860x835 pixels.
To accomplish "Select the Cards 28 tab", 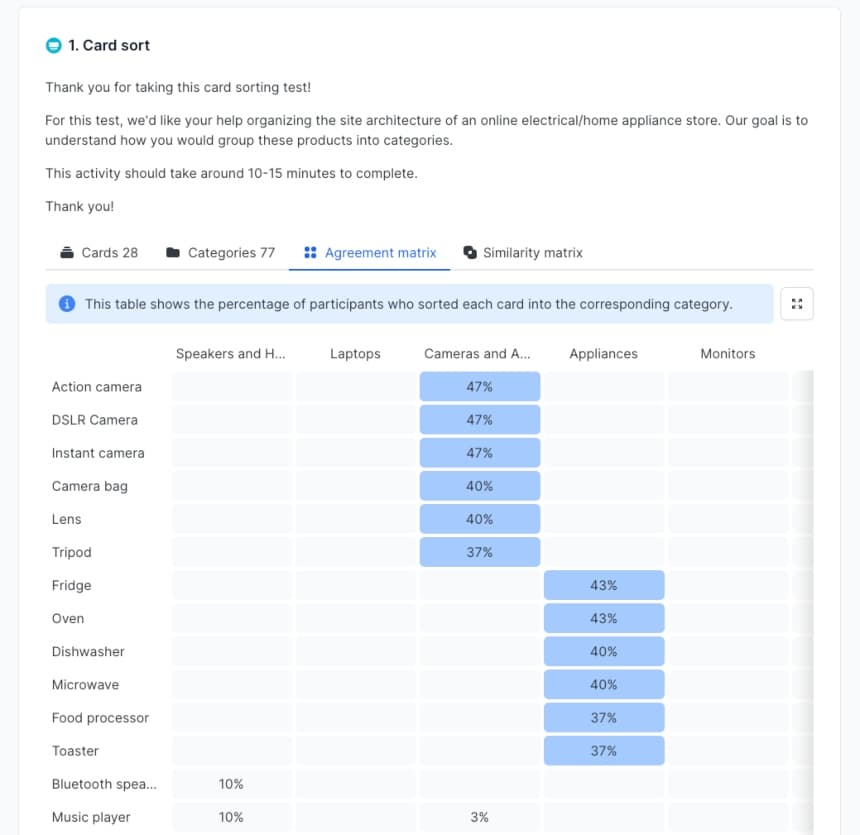I will click(x=98, y=252).
